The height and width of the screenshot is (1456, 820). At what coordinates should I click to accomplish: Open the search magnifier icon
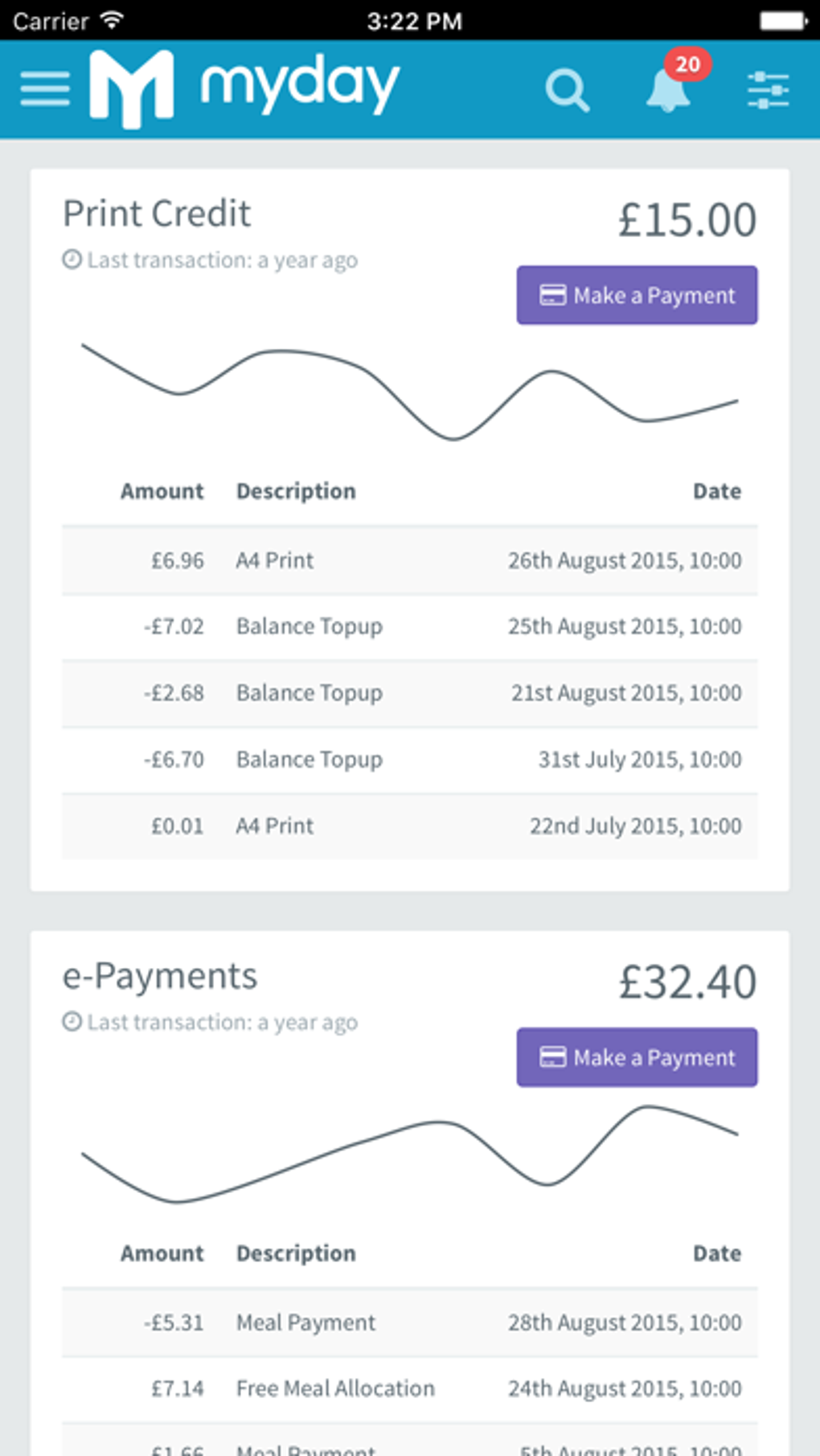(568, 90)
